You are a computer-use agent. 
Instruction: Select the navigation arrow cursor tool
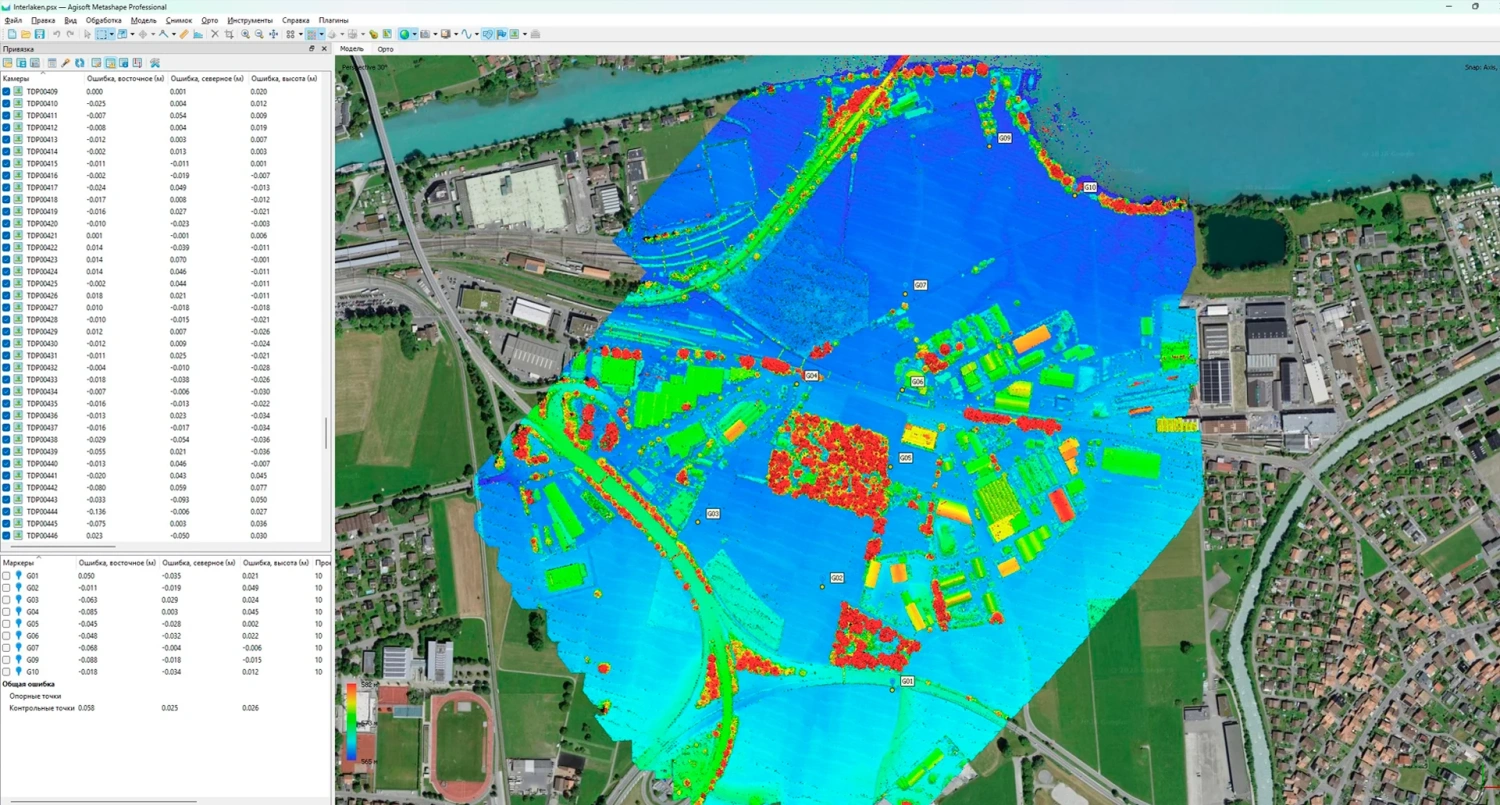(x=87, y=34)
